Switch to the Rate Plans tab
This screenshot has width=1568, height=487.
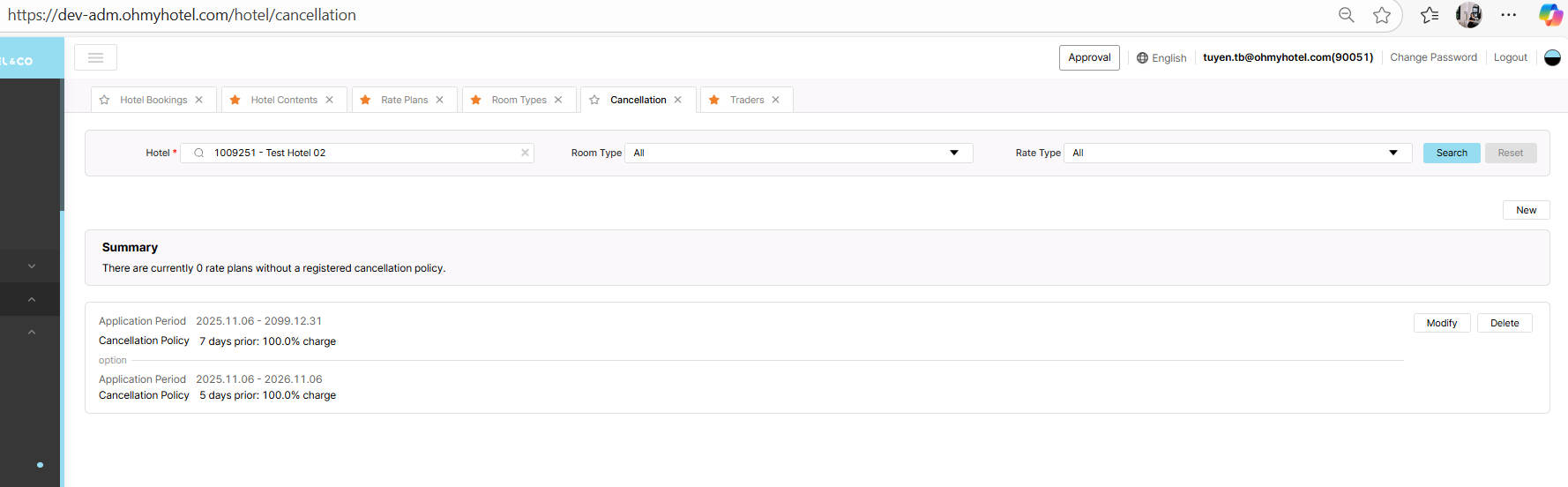point(405,100)
